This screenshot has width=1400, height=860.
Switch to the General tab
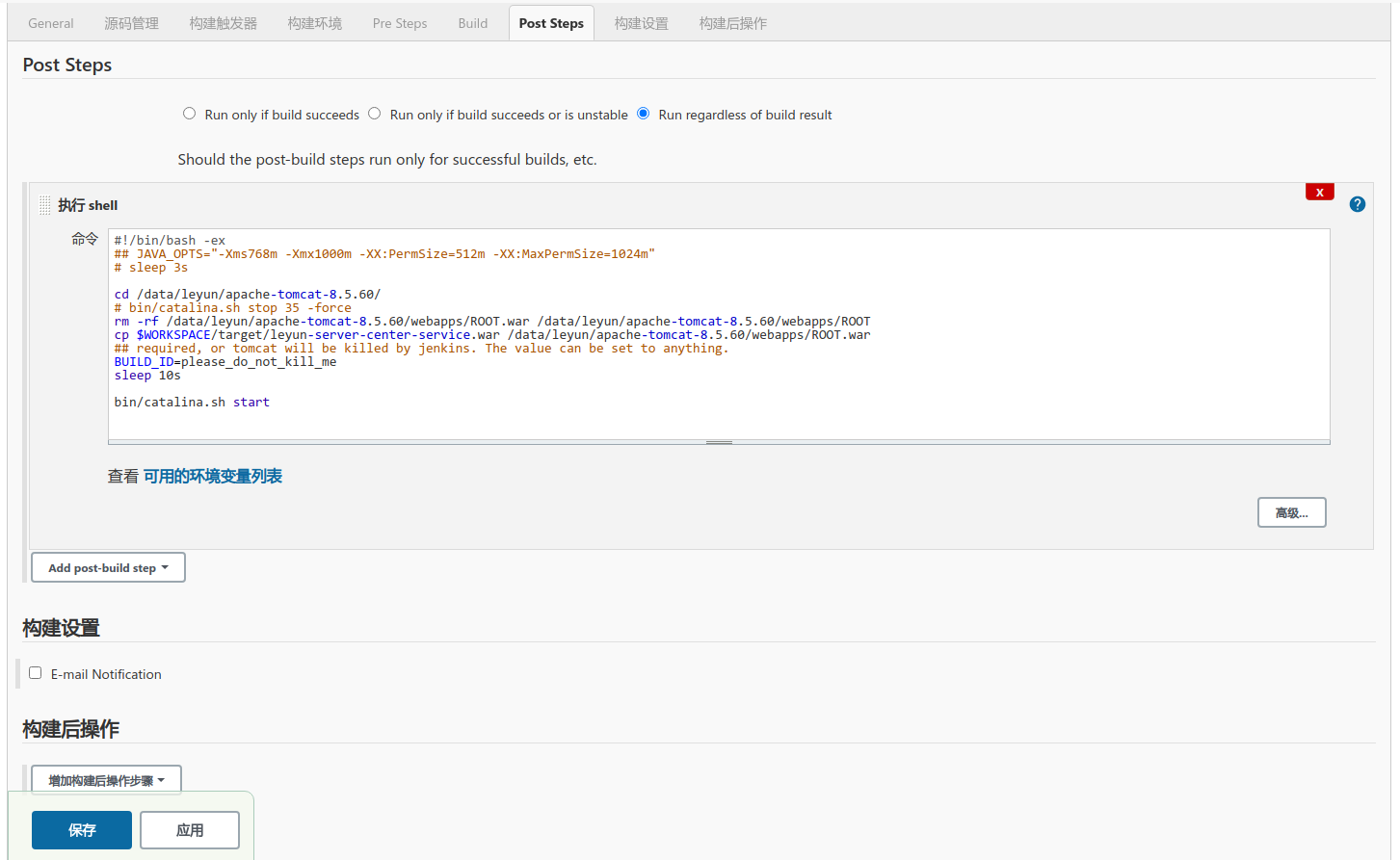click(51, 23)
